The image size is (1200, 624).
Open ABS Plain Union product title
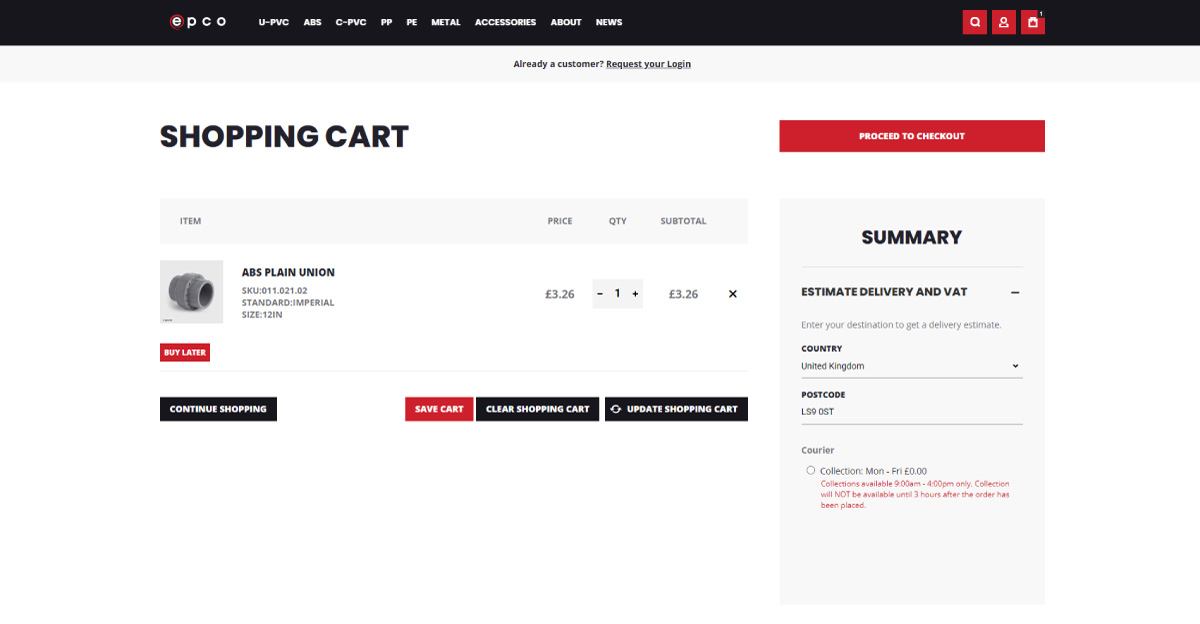pyautogui.click(x=288, y=272)
